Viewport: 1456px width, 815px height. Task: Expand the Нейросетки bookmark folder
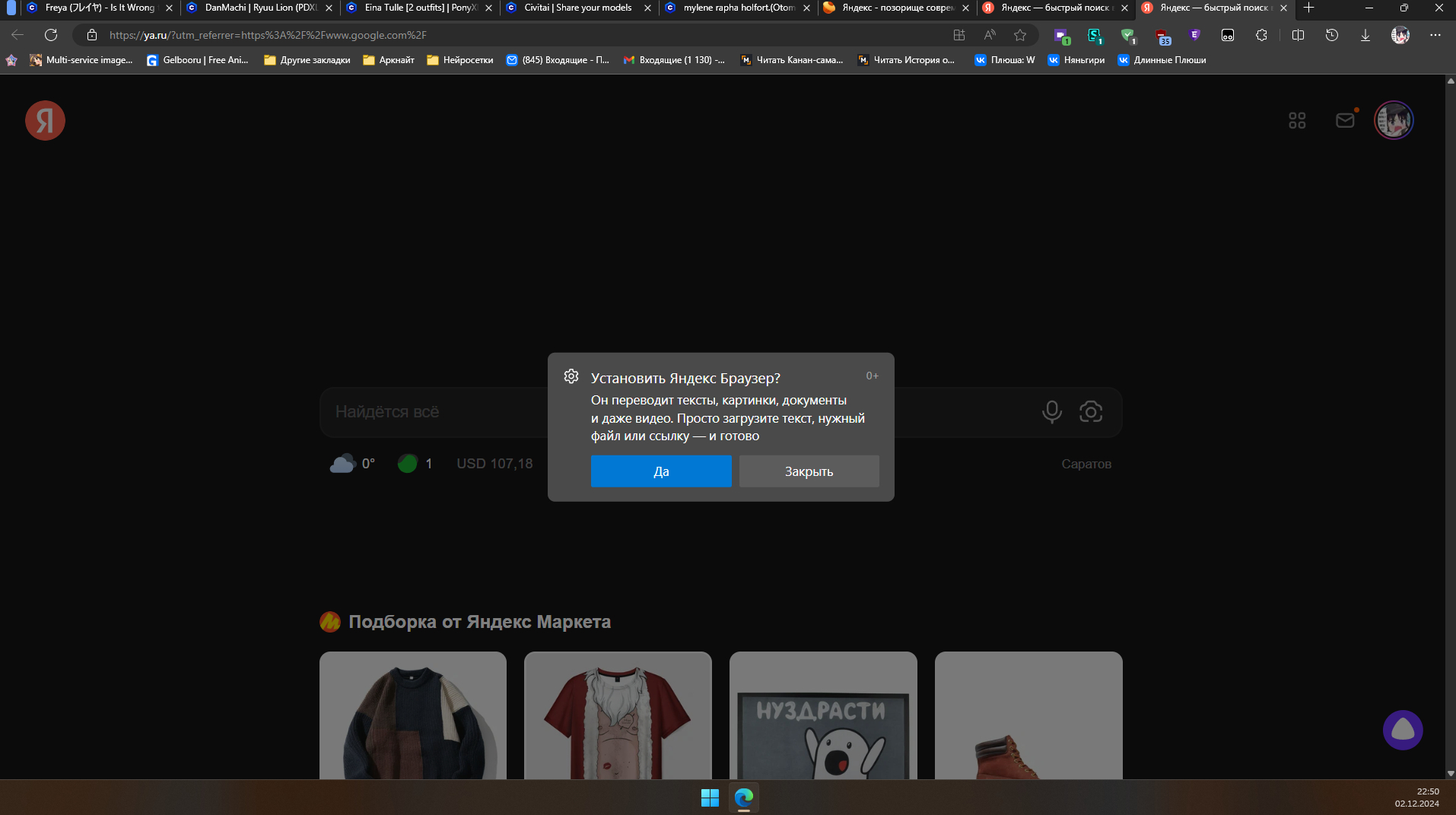coord(460,60)
